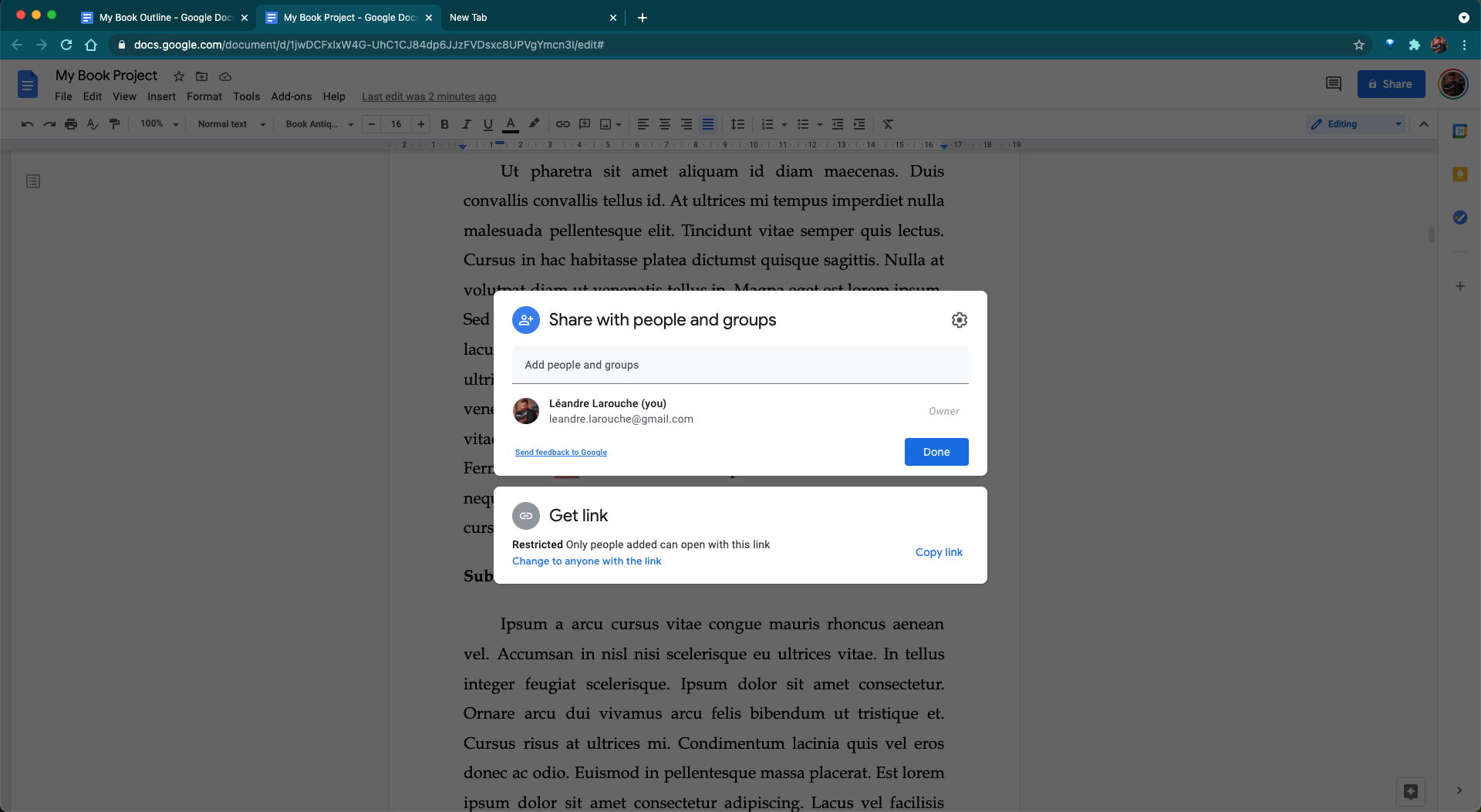The image size is (1481, 812).
Task: Open Google Keep in side panel
Action: [x=1459, y=175]
